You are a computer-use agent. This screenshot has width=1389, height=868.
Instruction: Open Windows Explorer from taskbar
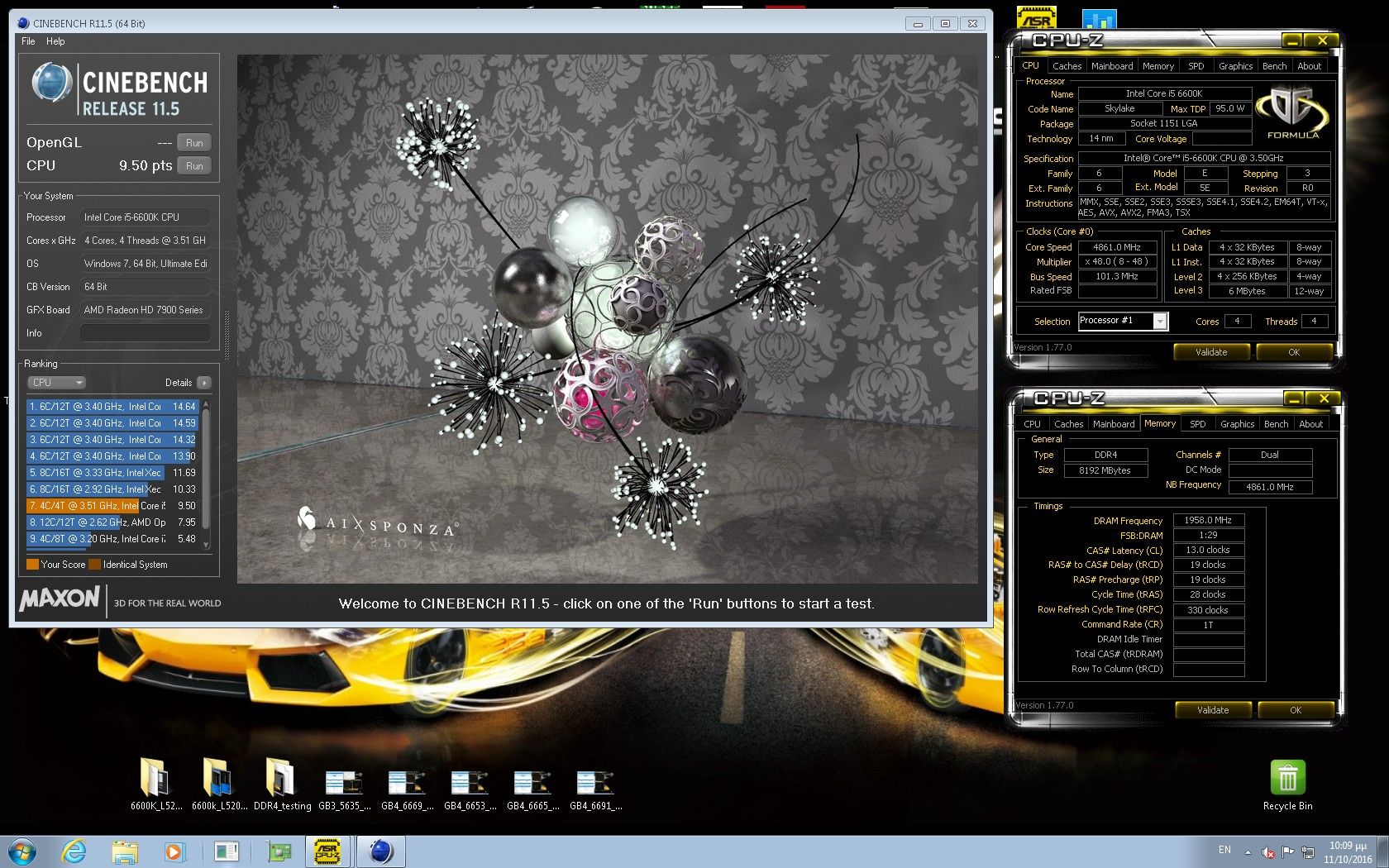tap(125, 851)
